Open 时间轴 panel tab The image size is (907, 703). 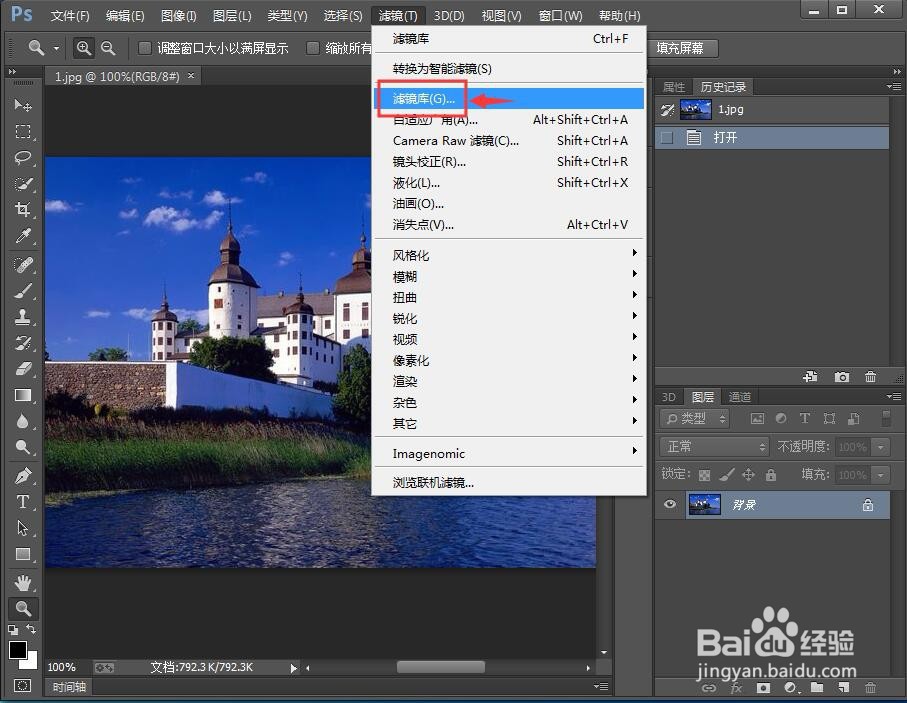coord(69,686)
